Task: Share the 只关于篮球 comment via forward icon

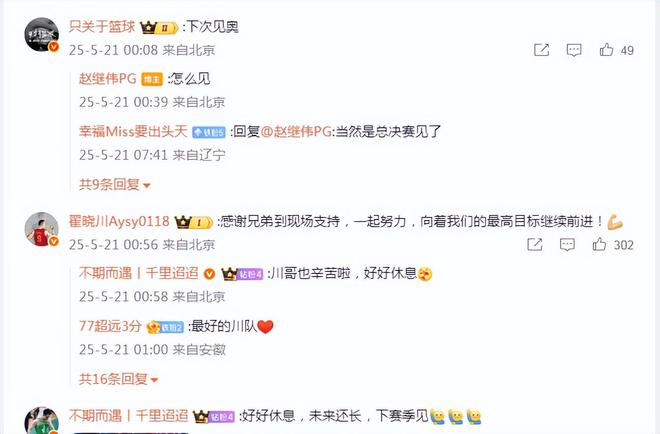Action: (x=541, y=50)
